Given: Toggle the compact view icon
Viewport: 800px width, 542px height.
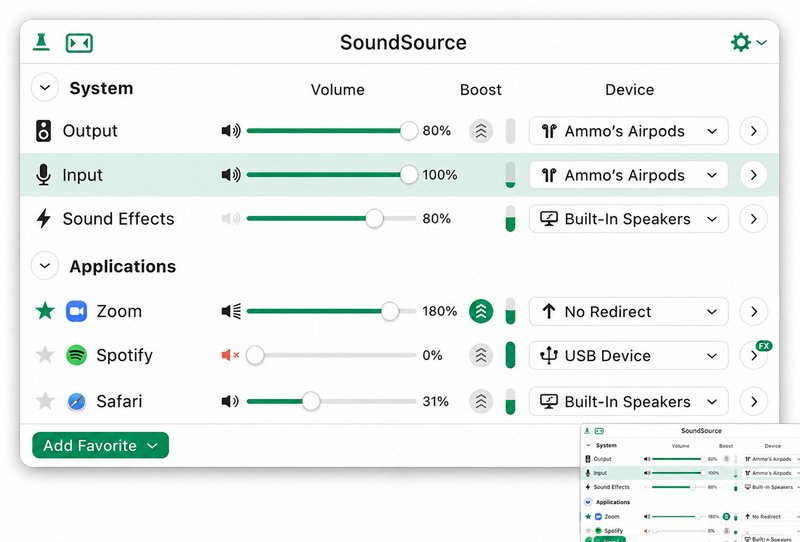Looking at the screenshot, I should 79,43.
